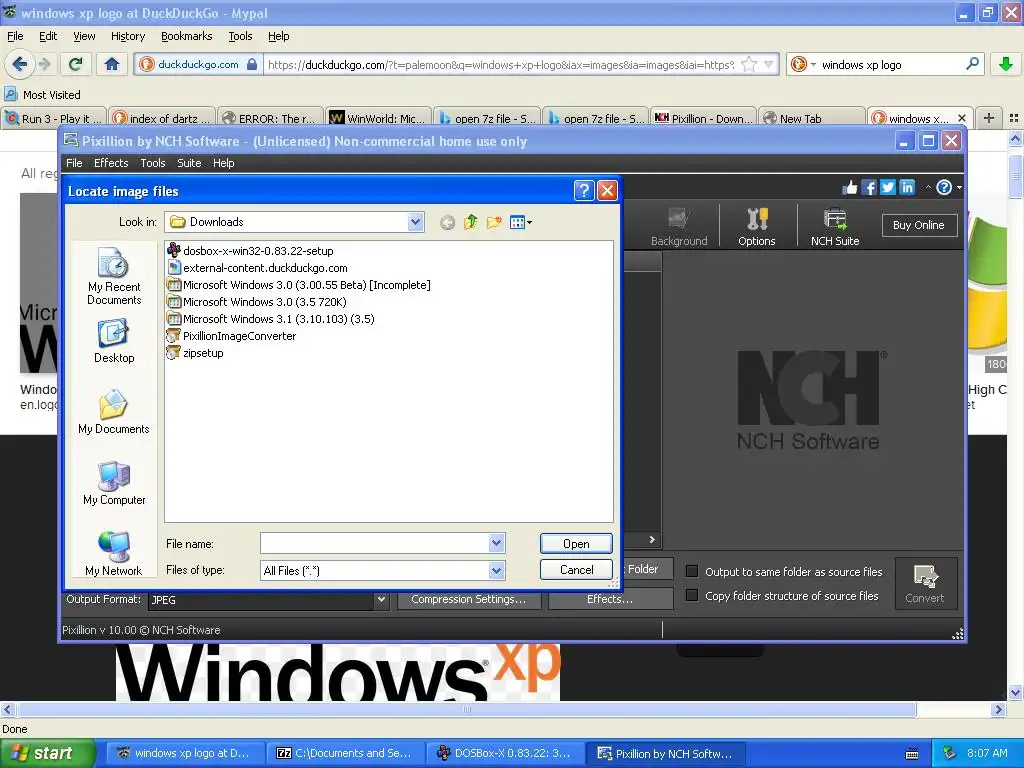Click the Background toolbar icon in Pixillion
Image resolution: width=1024 pixels, height=768 pixels.
click(x=679, y=227)
